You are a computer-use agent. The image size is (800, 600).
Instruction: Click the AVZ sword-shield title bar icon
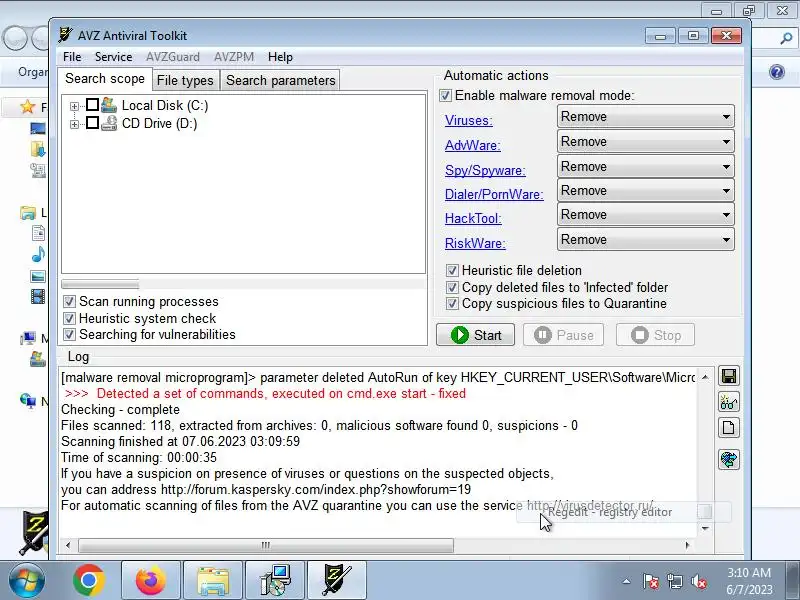tap(65, 35)
